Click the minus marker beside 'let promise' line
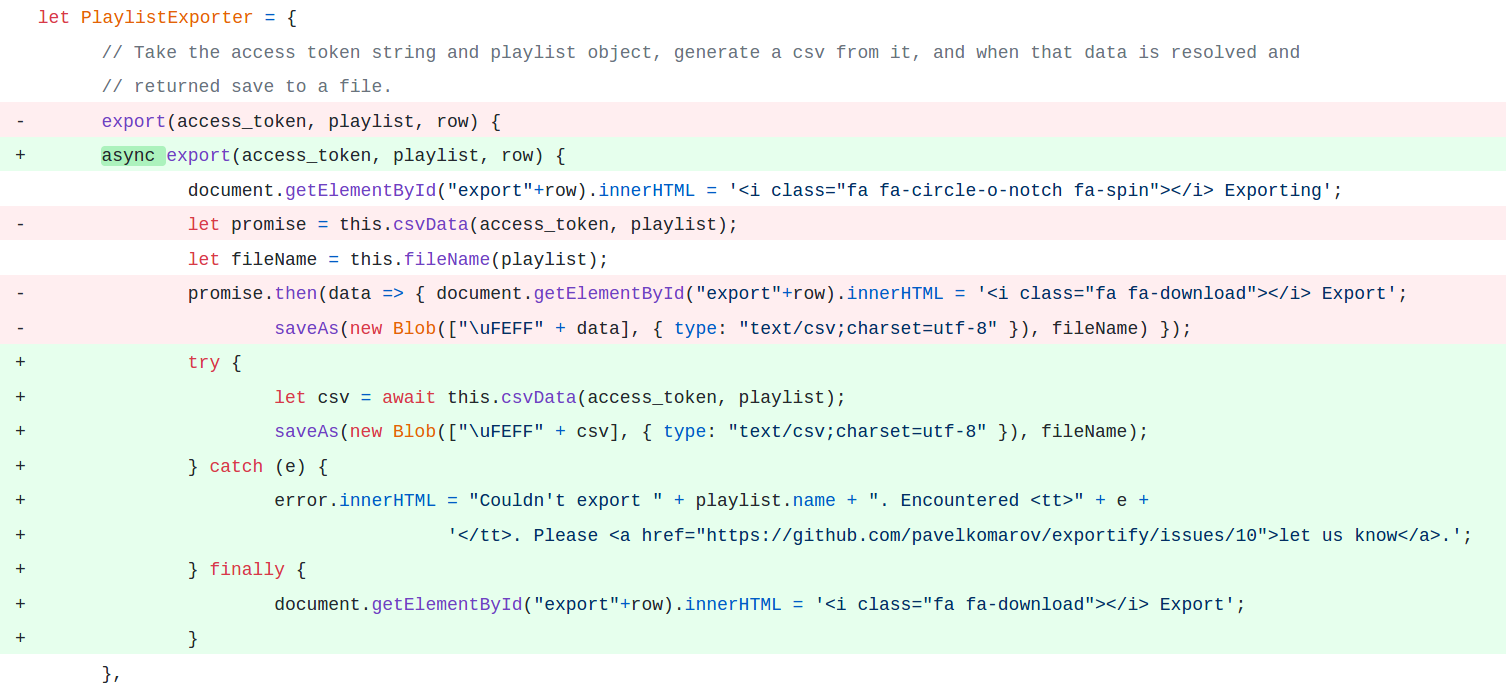 pos(20,224)
